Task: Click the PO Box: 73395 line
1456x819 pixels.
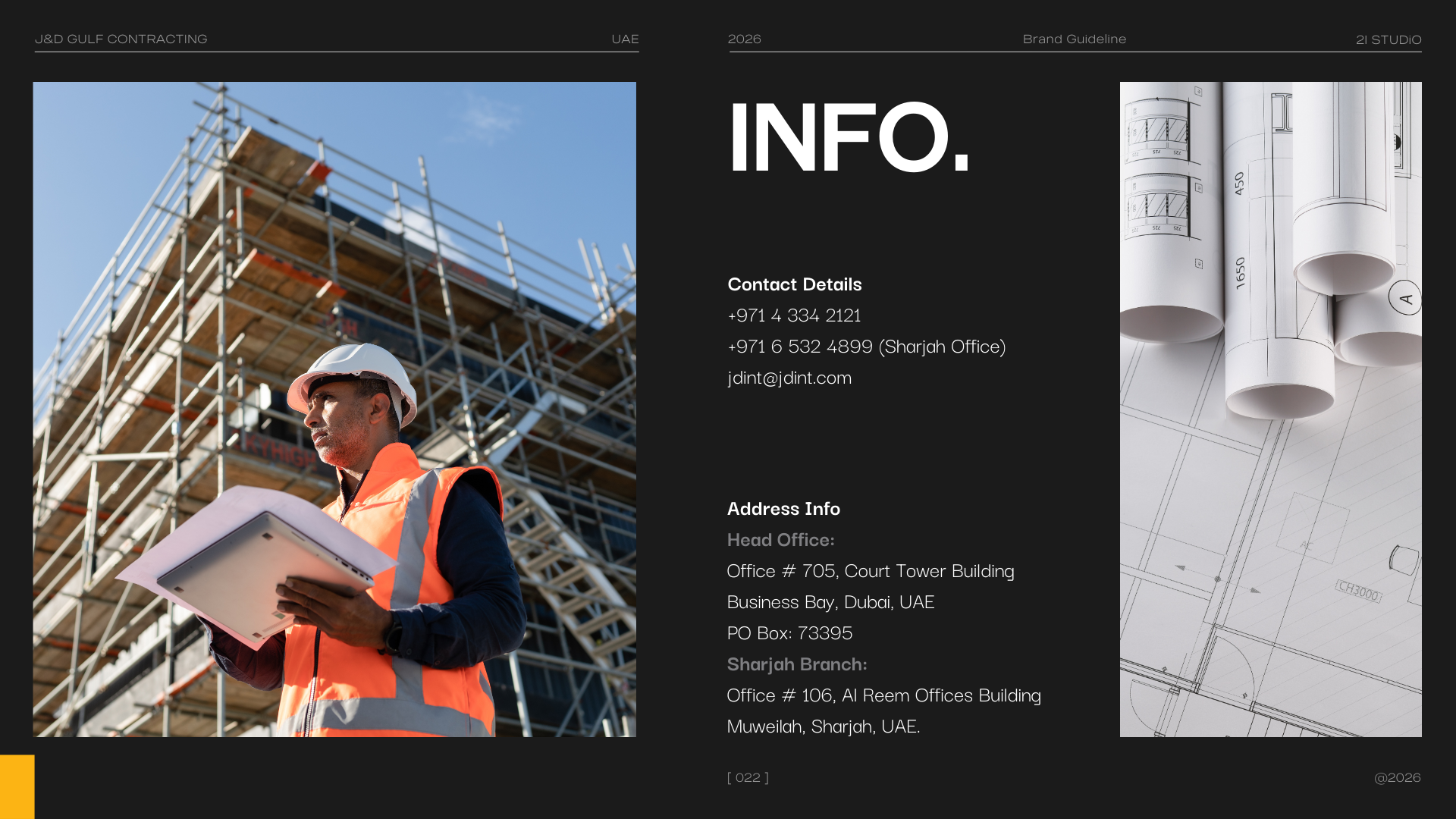Action: pyautogui.click(x=789, y=633)
